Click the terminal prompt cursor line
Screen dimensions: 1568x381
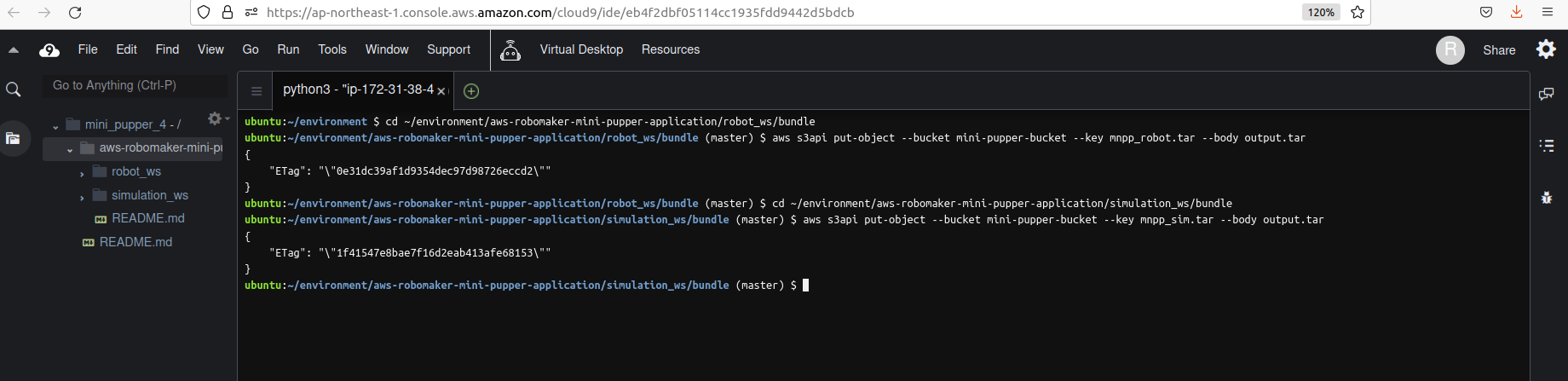[527, 286]
